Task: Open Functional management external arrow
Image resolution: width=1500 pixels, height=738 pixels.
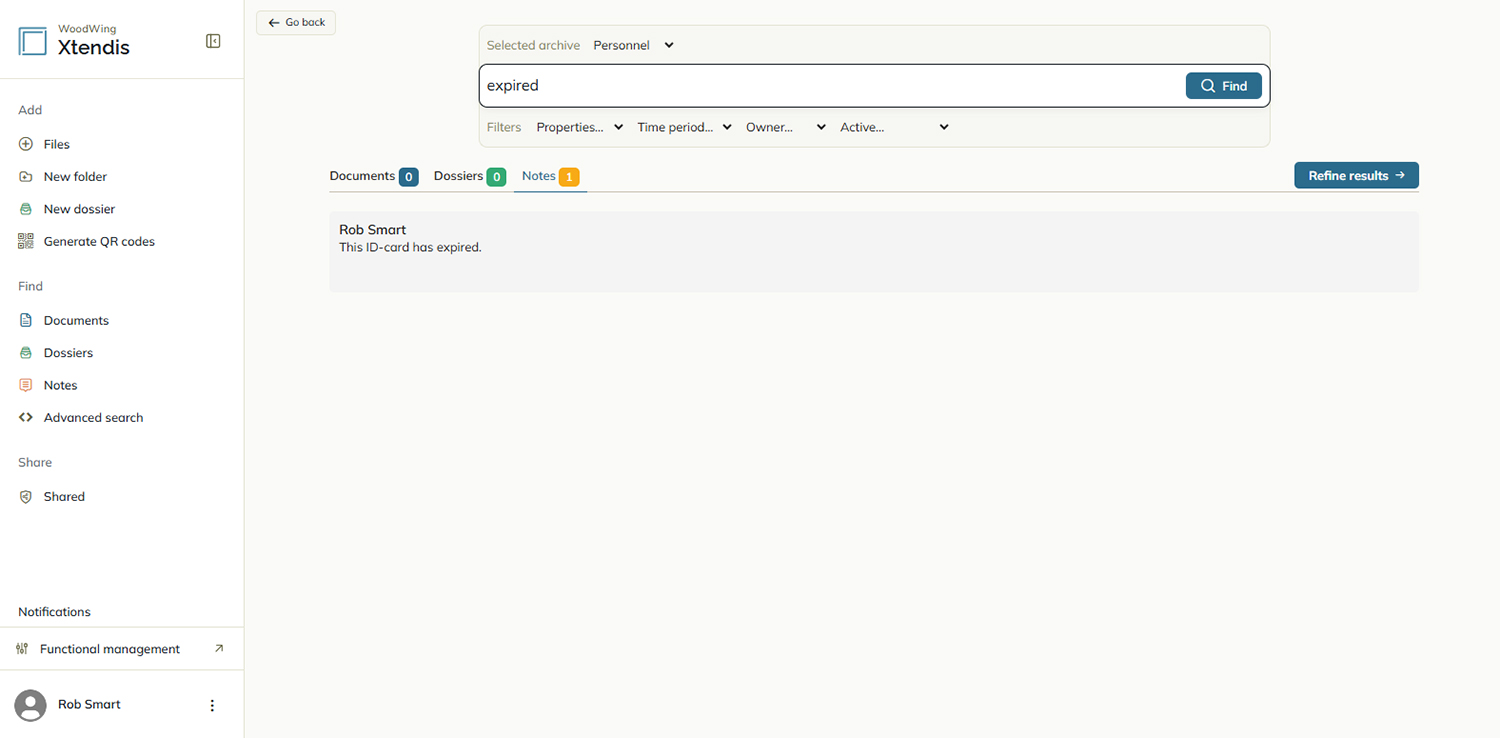Action: 219,648
